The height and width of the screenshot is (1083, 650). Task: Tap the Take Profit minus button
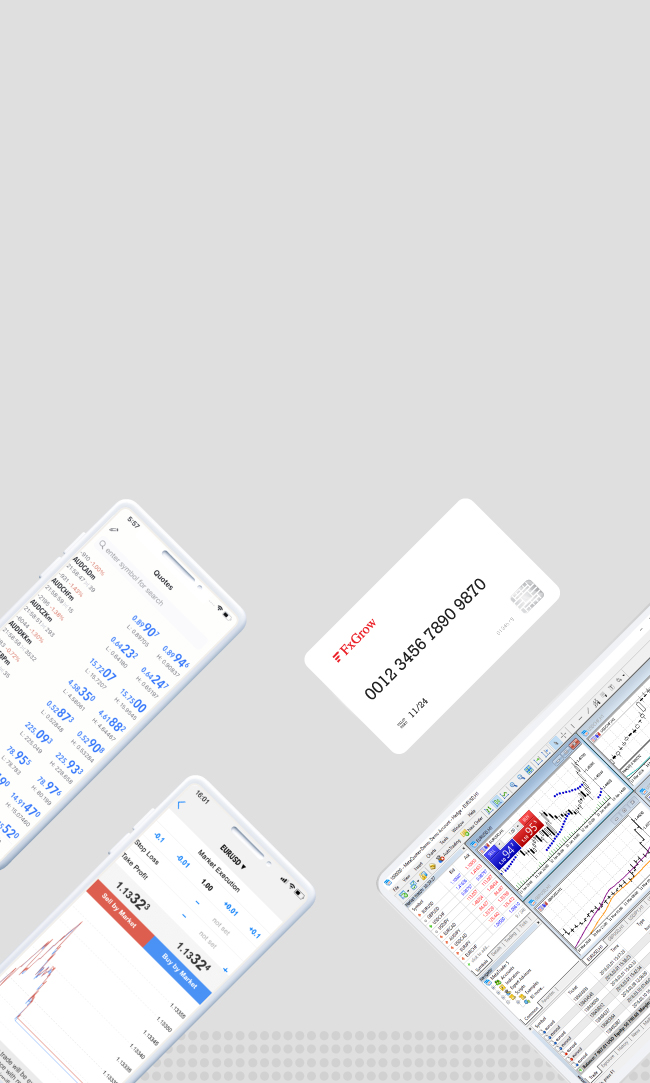[184, 916]
